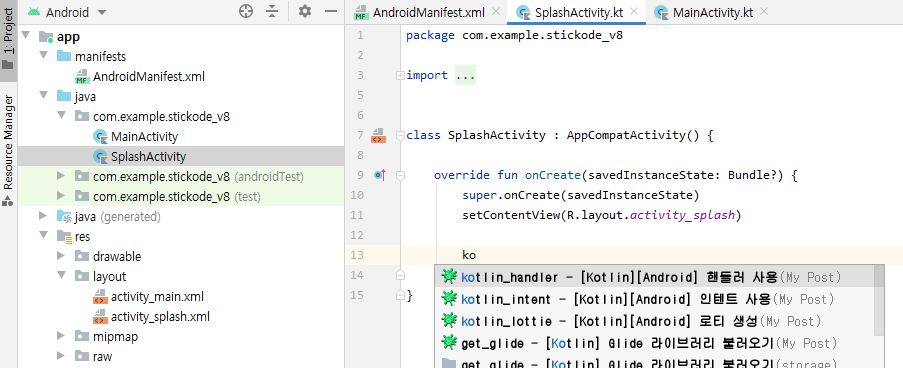Toggle the Resource Manager tool window
Viewport: 903px width, 368px height.
(x=8, y=151)
